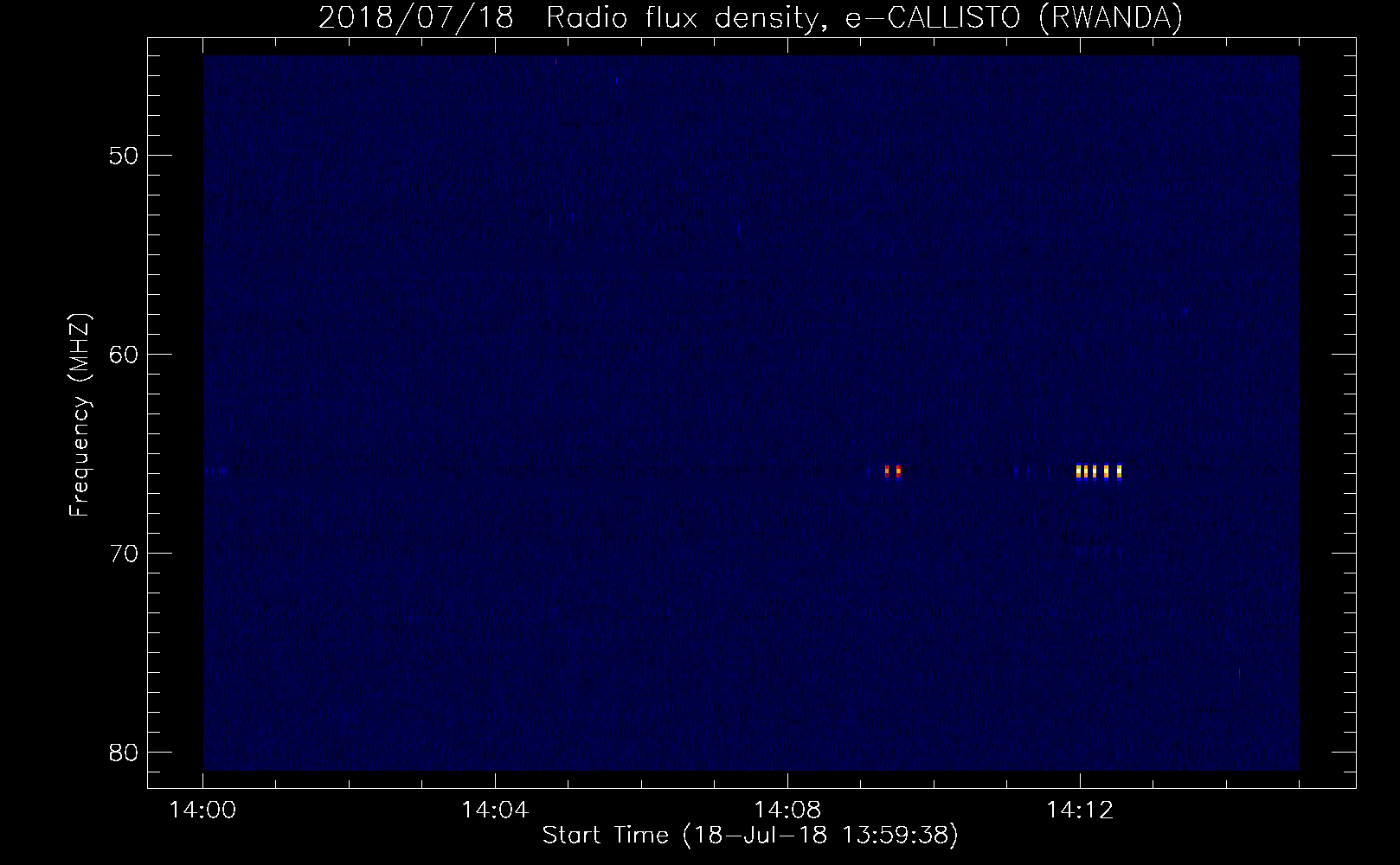The image size is (1400, 865).
Task: Select the 14:00 time tick label
Action: point(203,811)
